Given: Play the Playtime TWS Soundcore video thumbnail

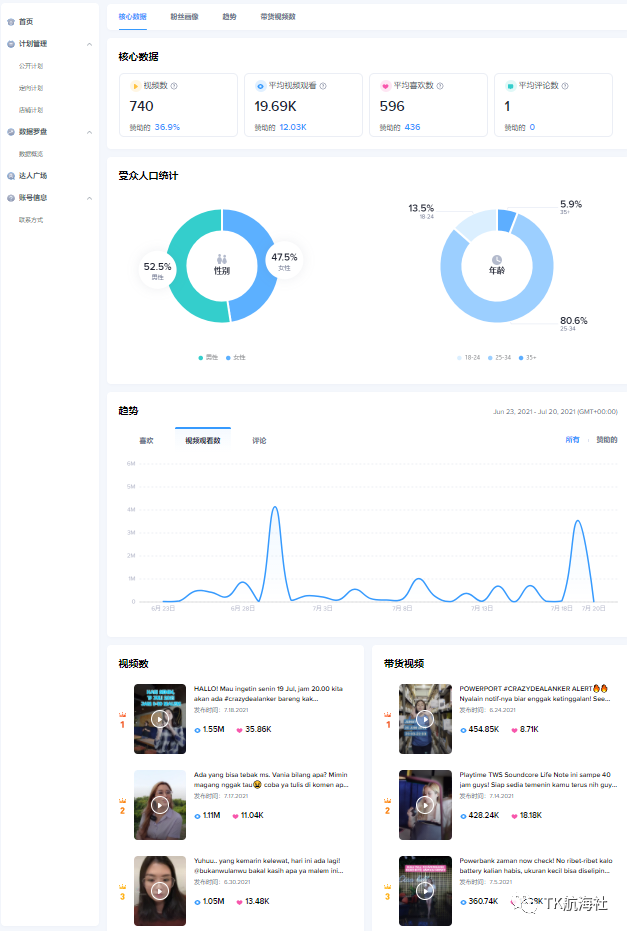Looking at the screenshot, I should (425, 805).
